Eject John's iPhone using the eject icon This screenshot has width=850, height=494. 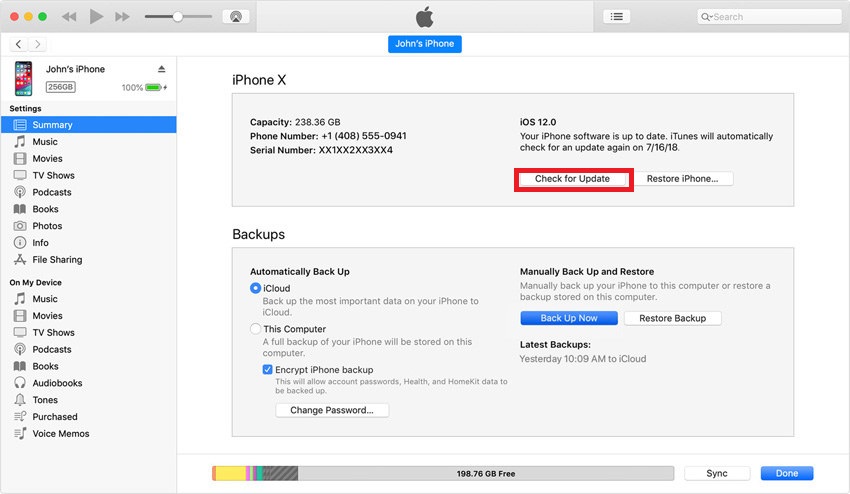(x=162, y=69)
